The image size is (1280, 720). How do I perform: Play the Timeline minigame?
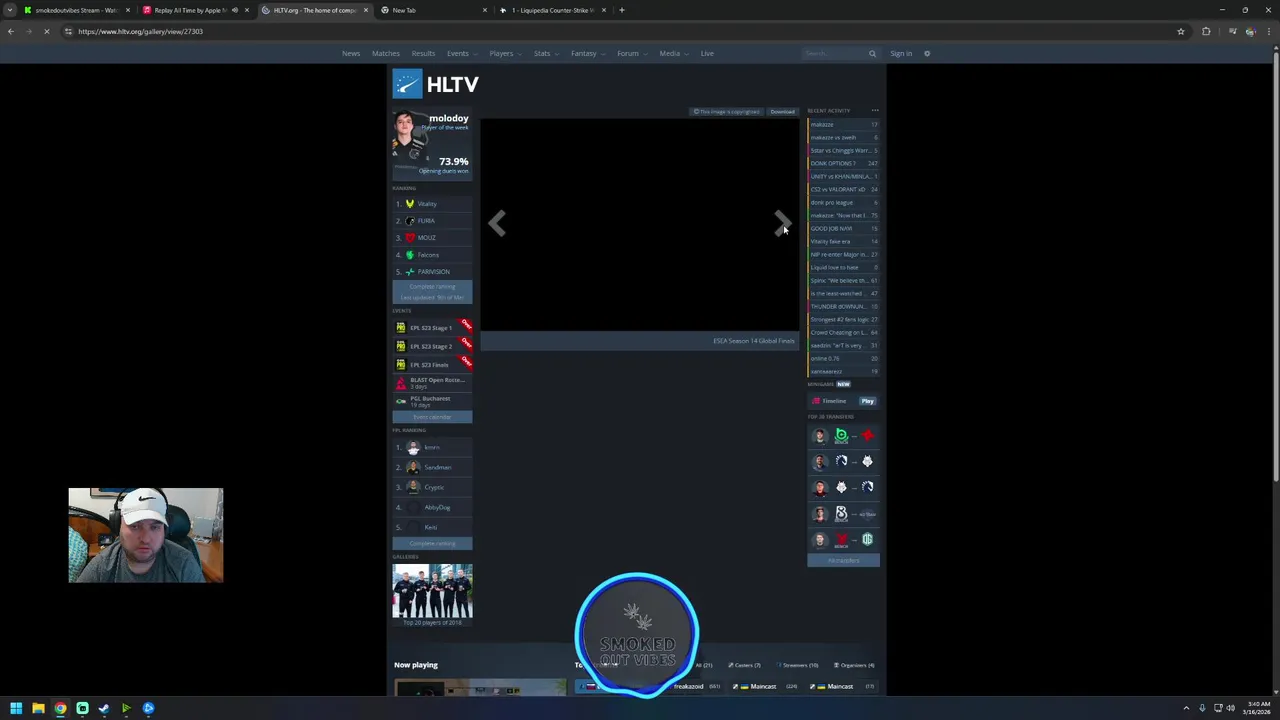(x=867, y=401)
